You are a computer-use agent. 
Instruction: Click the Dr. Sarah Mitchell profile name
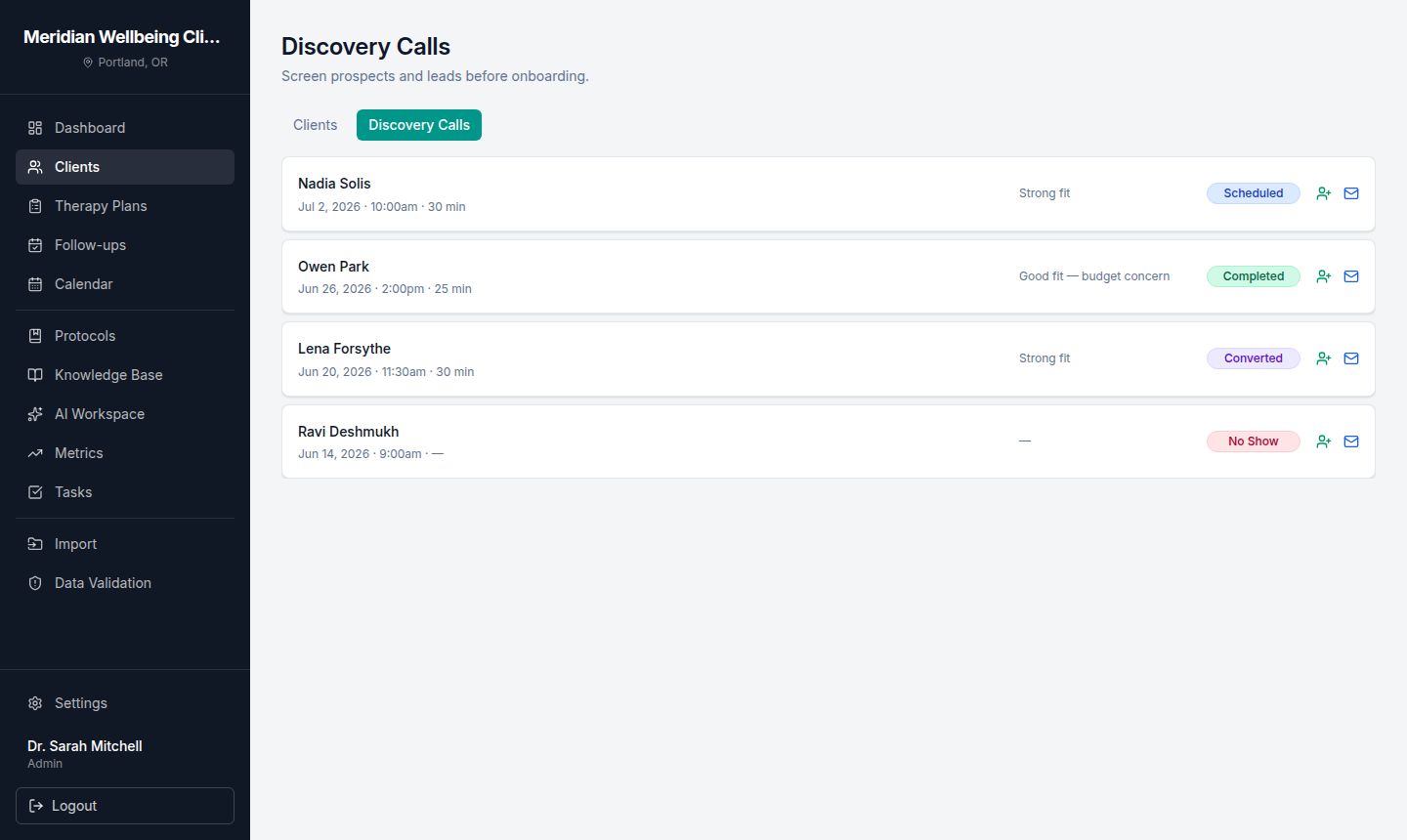point(85,746)
